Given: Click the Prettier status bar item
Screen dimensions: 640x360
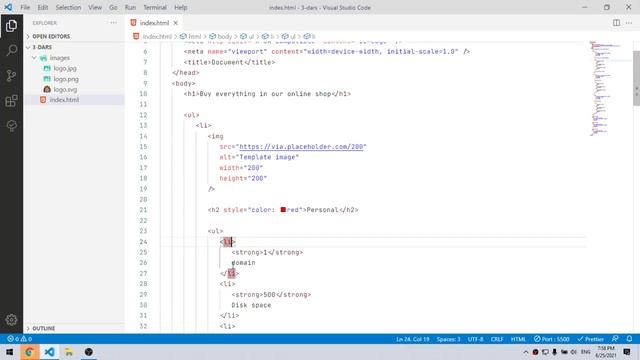Looking at the screenshot, I should pos(590,339).
